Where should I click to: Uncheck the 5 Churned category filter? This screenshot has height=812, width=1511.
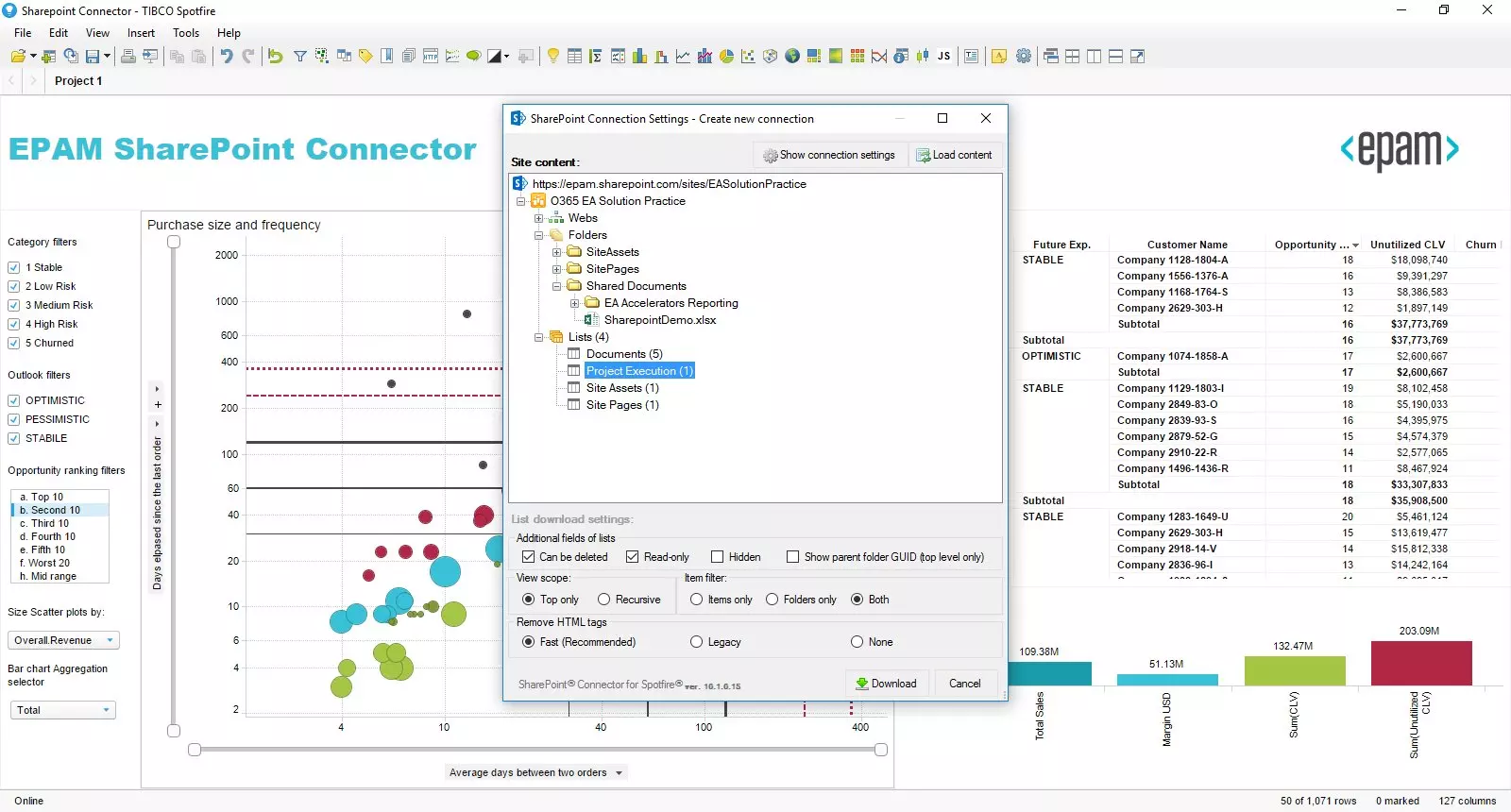coord(14,343)
